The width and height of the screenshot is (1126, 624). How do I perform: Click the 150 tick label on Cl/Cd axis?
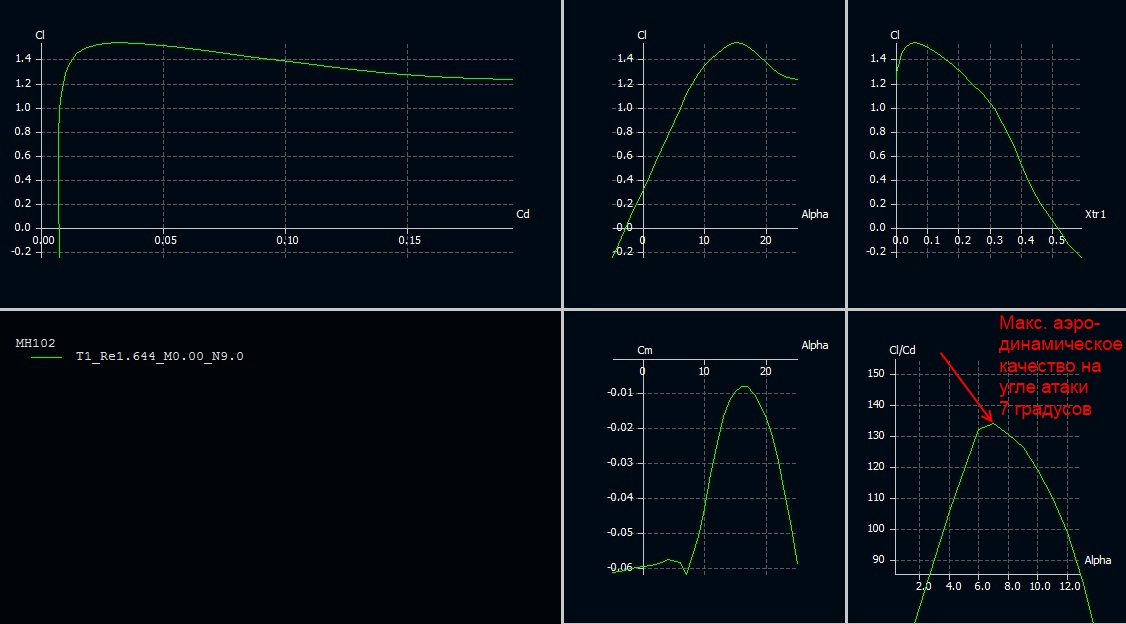click(877, 373)
